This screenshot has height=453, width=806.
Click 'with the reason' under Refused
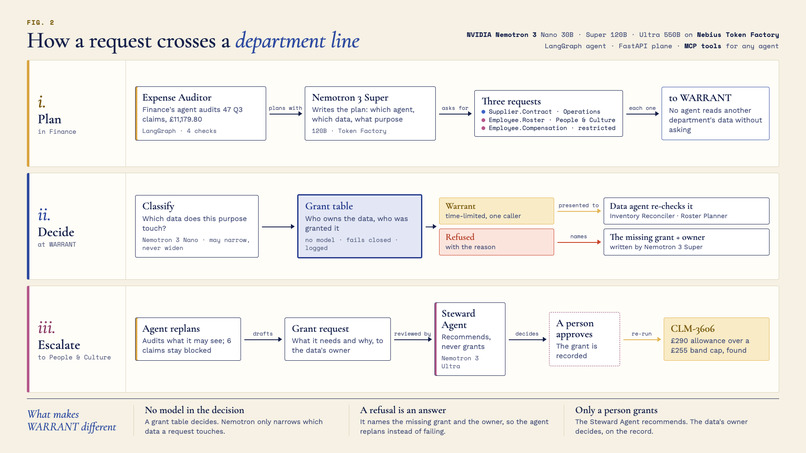(470, 247)
